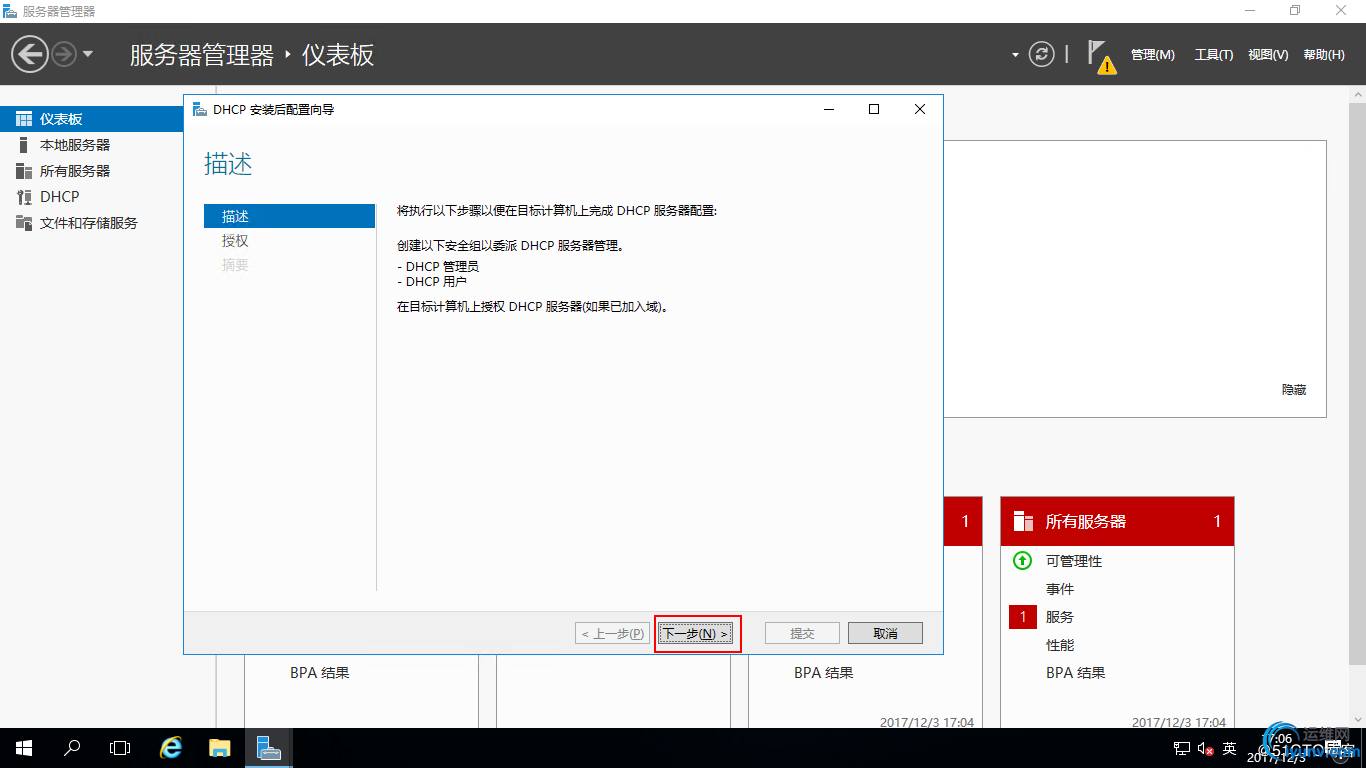This screenshot has width=1366, height=768.
Task: Click the 英 input language indicator
Action: pos(1230,748)
